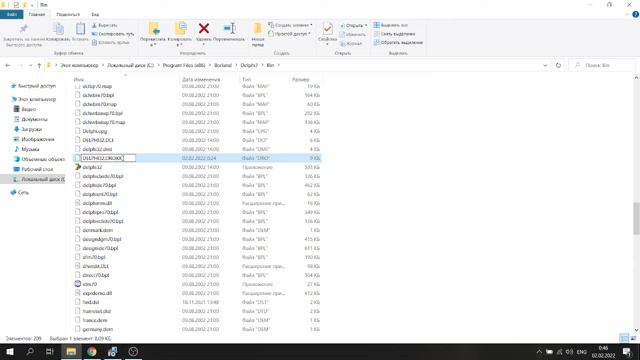Click the file list vertical scrollbar

636,218
